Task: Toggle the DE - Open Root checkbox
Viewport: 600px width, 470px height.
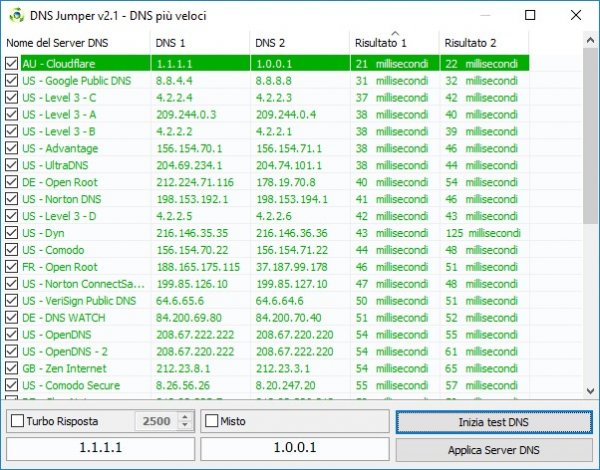Action: [x=11, y=182]
